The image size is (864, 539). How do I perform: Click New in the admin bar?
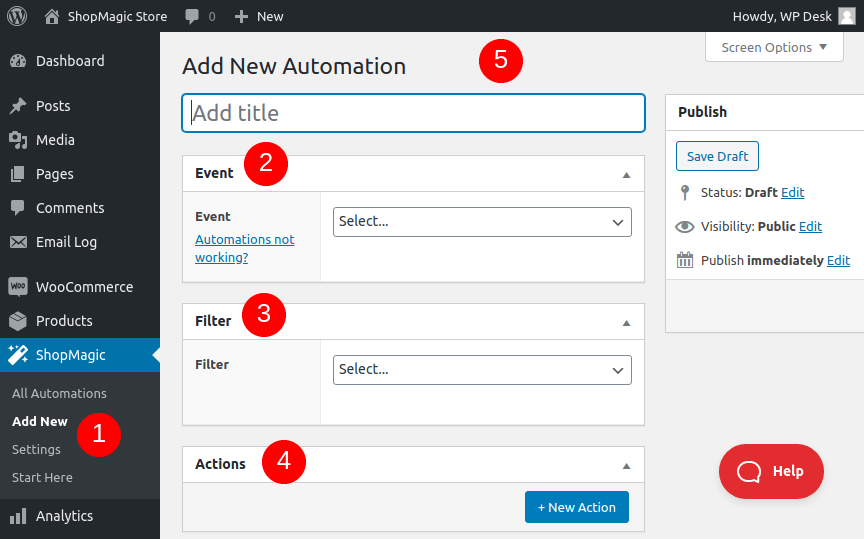270,17
